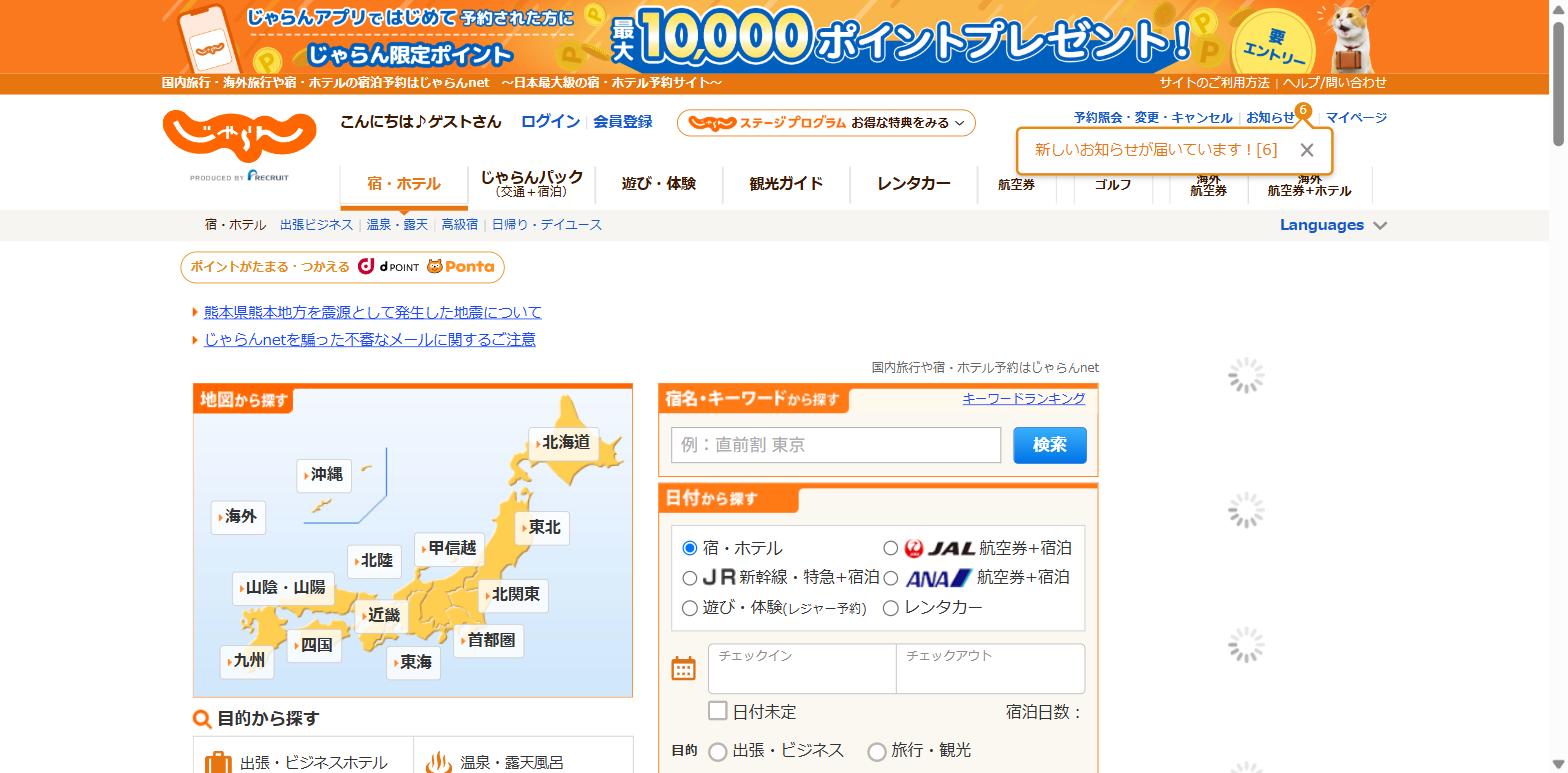Viewport: 1568px width, 773px height.
Task: Click 予約照会・変更・キャンセル link
Action: pyautogui.click(x=1152, y=117)
